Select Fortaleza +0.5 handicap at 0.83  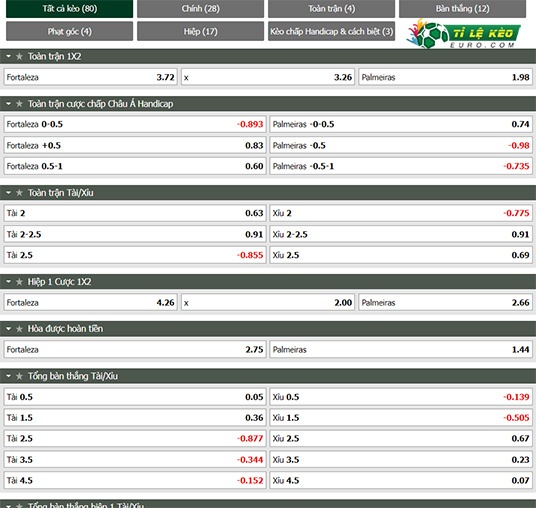click(x=135, y=145)
